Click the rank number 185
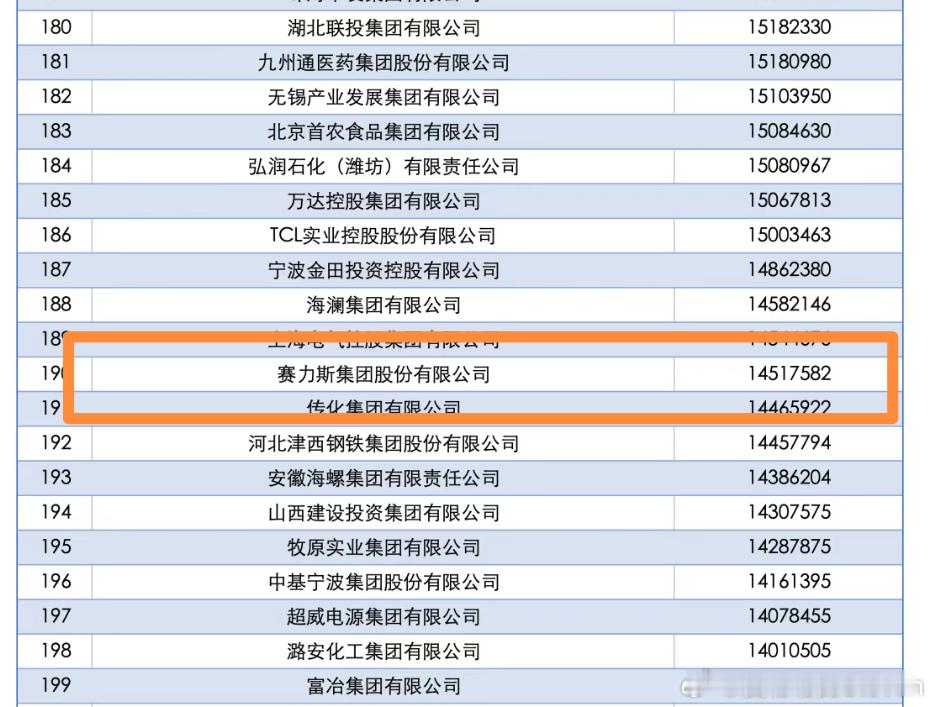 57,200
